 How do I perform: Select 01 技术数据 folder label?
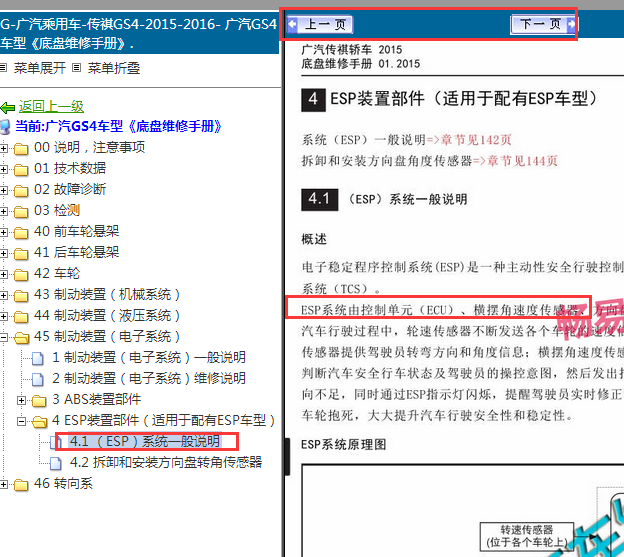70,169
